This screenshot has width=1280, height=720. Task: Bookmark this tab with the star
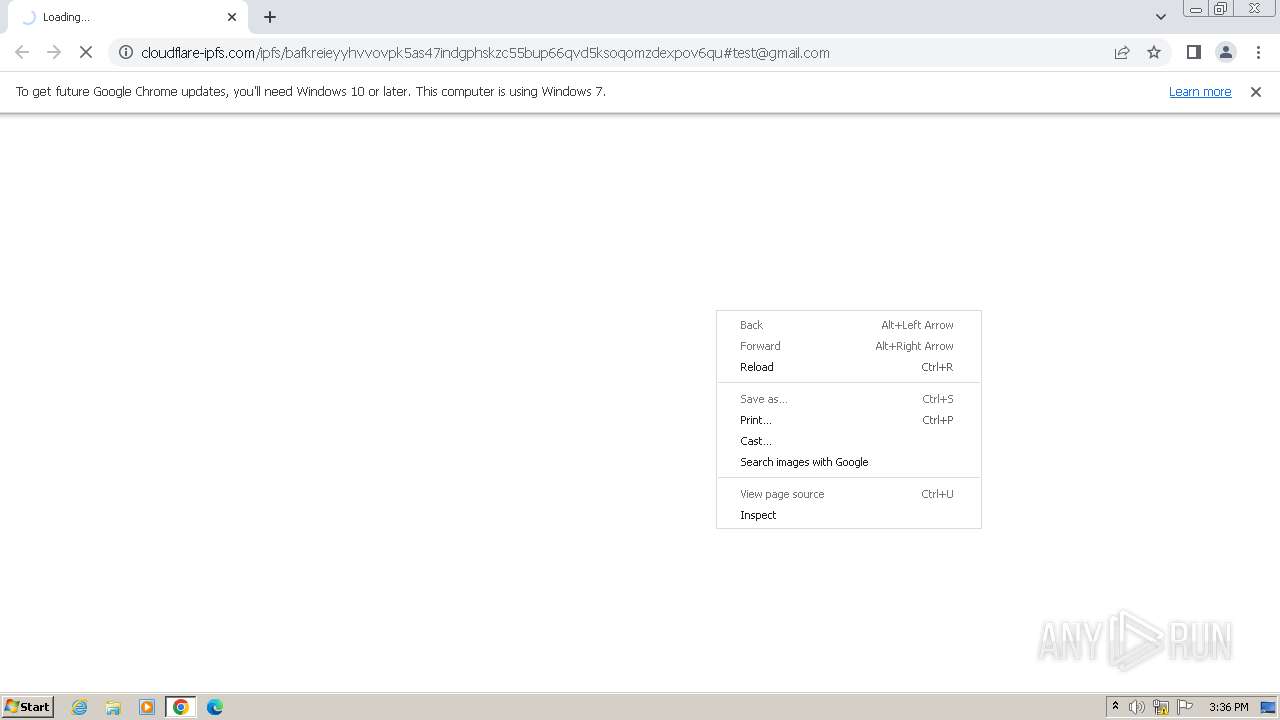coord(1154,52)
